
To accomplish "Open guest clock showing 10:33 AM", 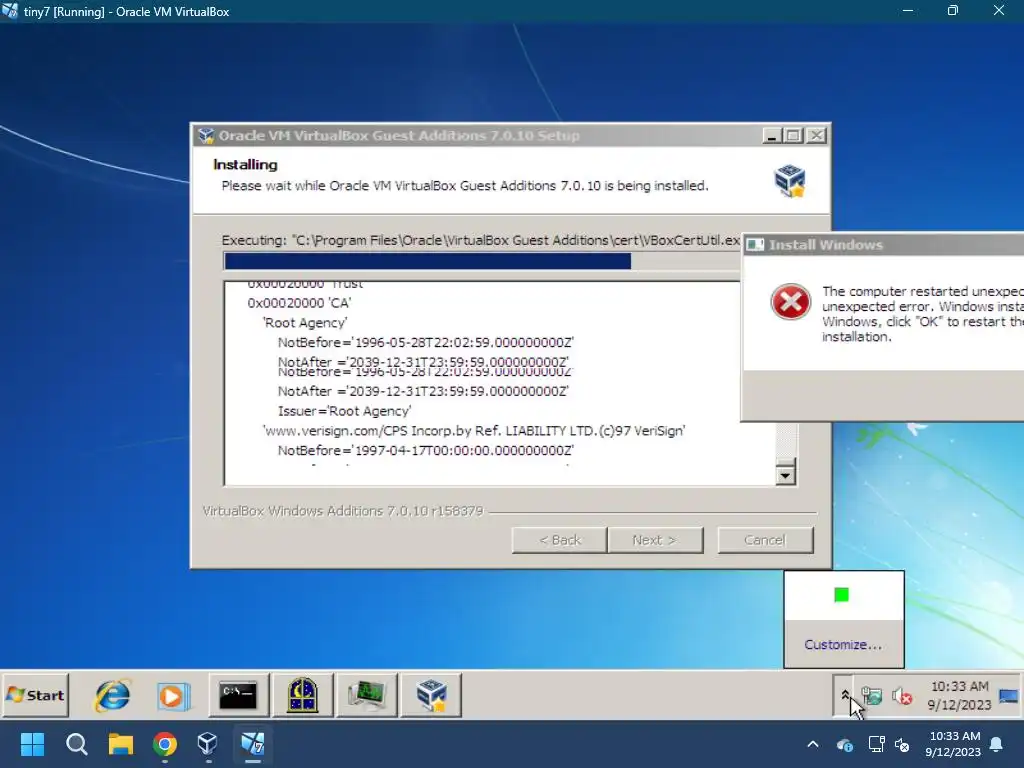I will point(959,696).
